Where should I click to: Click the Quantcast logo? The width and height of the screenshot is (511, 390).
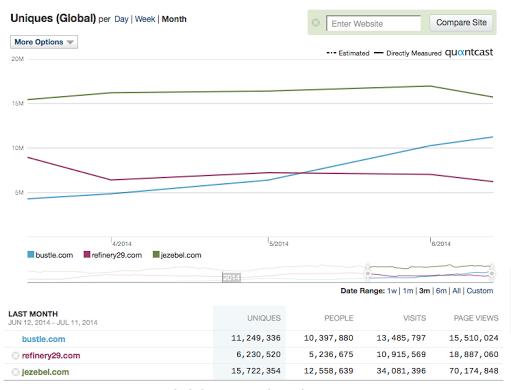pos(469,52)
